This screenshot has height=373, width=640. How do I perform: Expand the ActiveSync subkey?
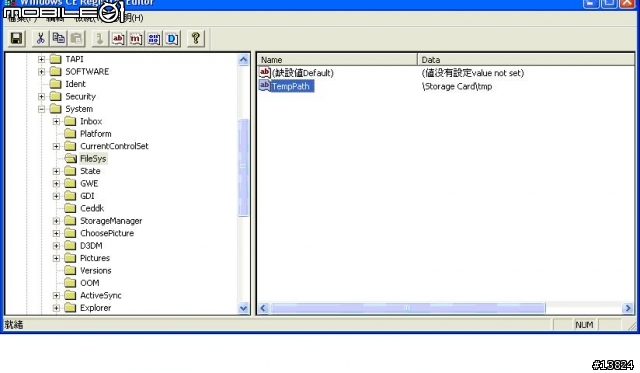[56, 295]
